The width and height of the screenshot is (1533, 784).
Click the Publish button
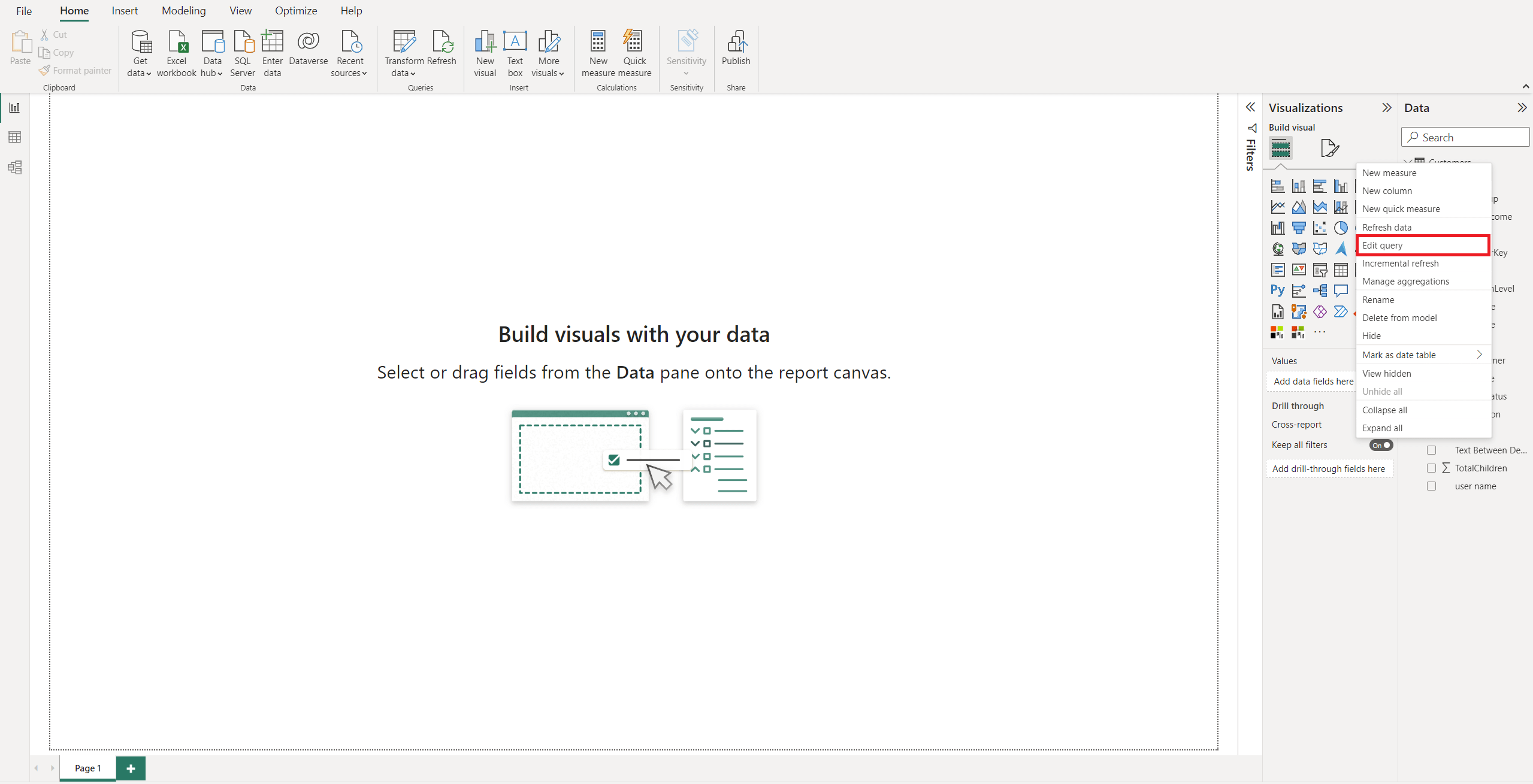[736, 53]
